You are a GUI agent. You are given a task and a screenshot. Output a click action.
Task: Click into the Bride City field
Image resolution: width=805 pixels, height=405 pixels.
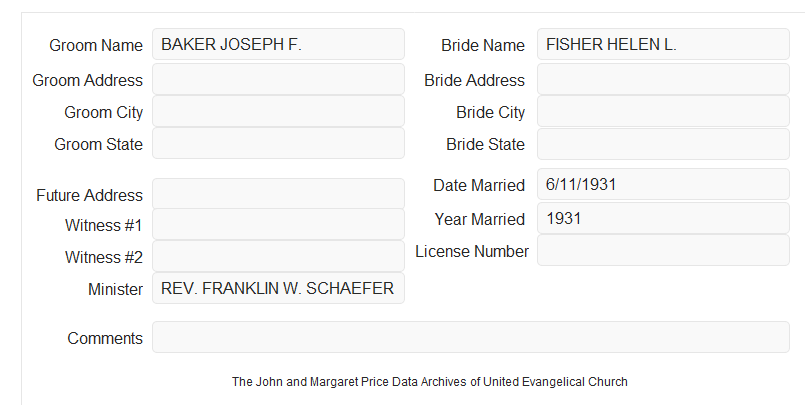tap(663, 111)
